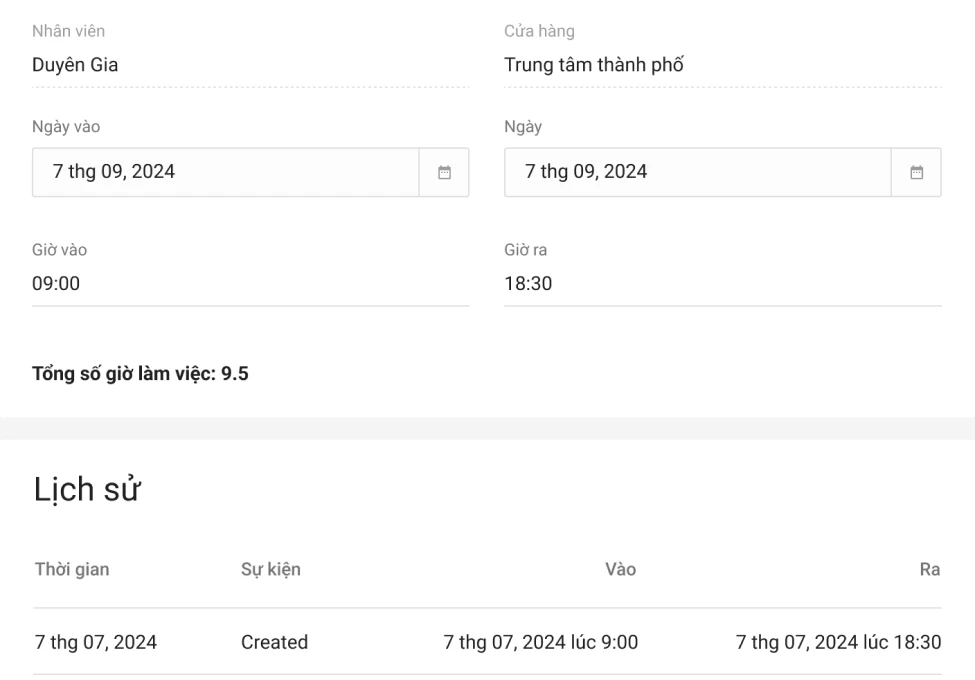The height and width of the screenshot is (680, 975).
Task: Click the Giờ vào time 09:00
Action: (56, 284)
